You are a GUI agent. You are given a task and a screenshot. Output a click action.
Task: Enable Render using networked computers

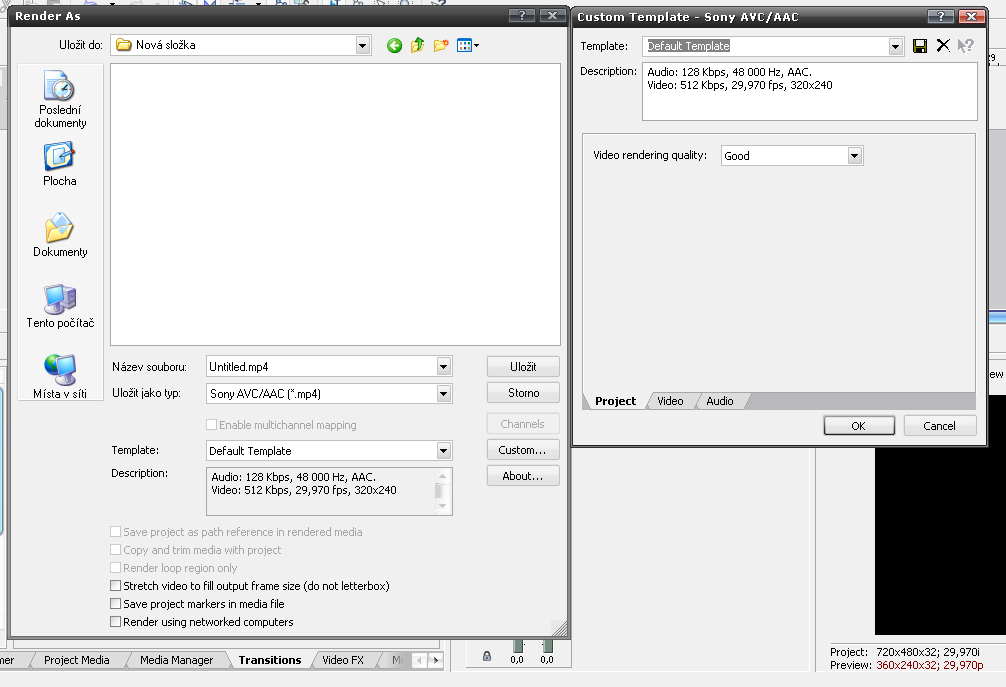115,622
